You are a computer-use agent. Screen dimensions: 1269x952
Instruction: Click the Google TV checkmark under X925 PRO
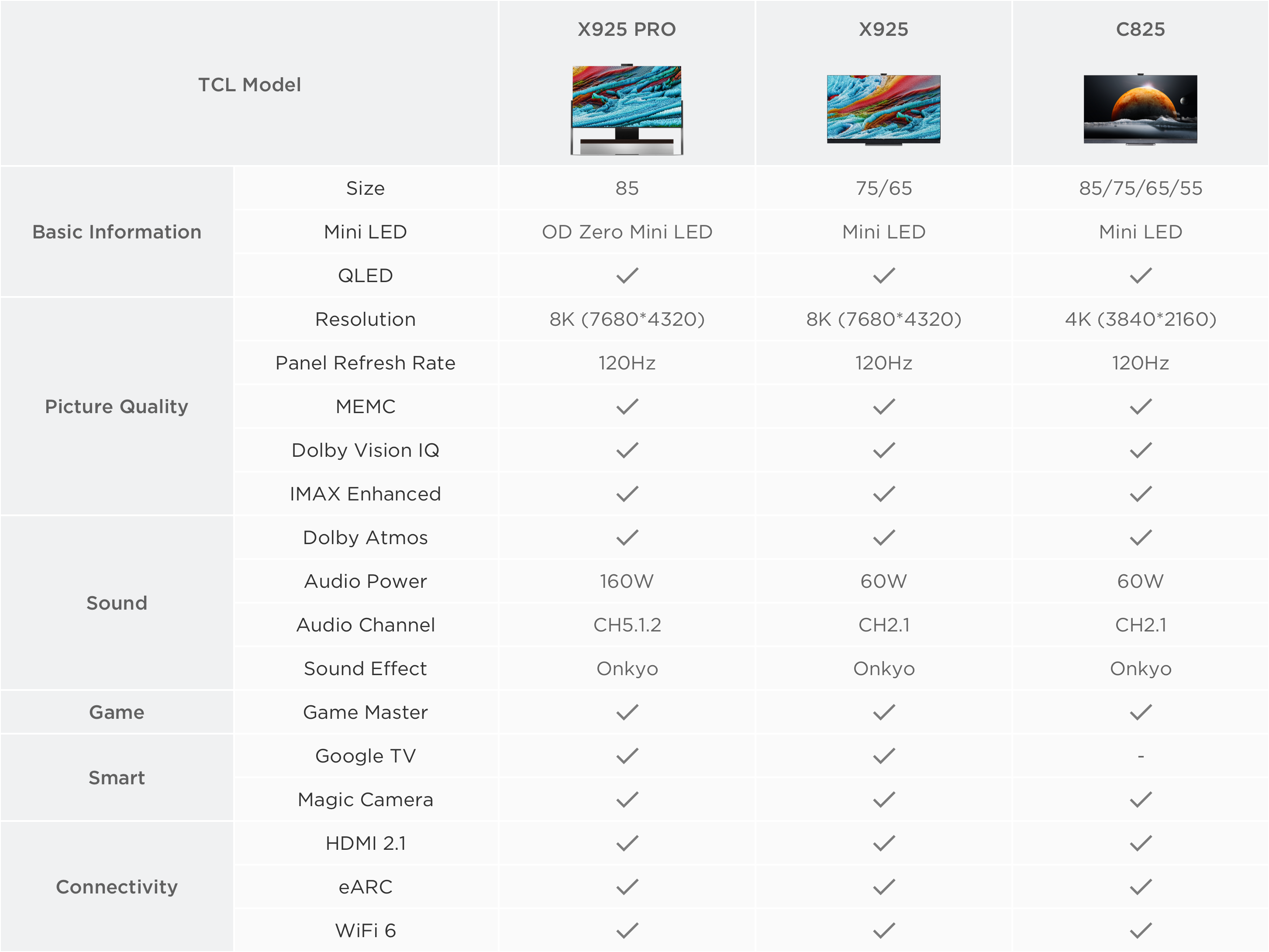627,756
